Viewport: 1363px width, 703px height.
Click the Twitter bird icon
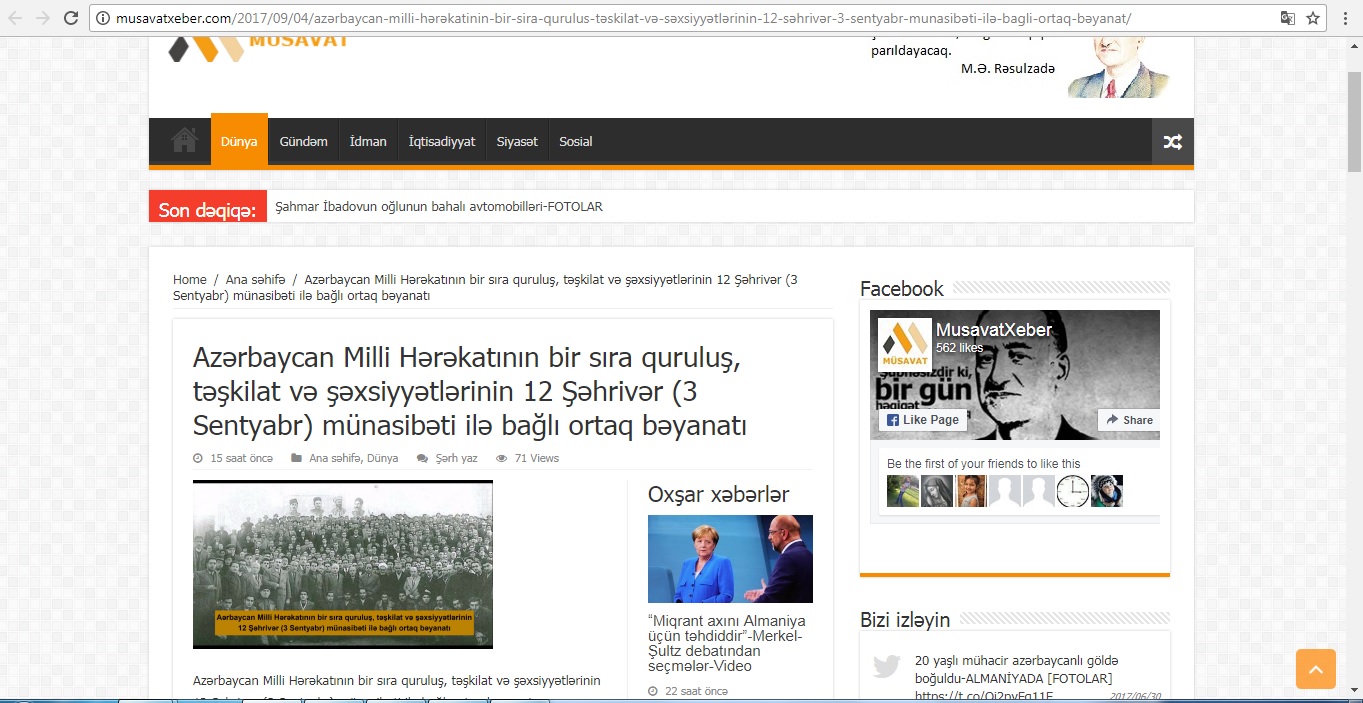tap(886, 667)
